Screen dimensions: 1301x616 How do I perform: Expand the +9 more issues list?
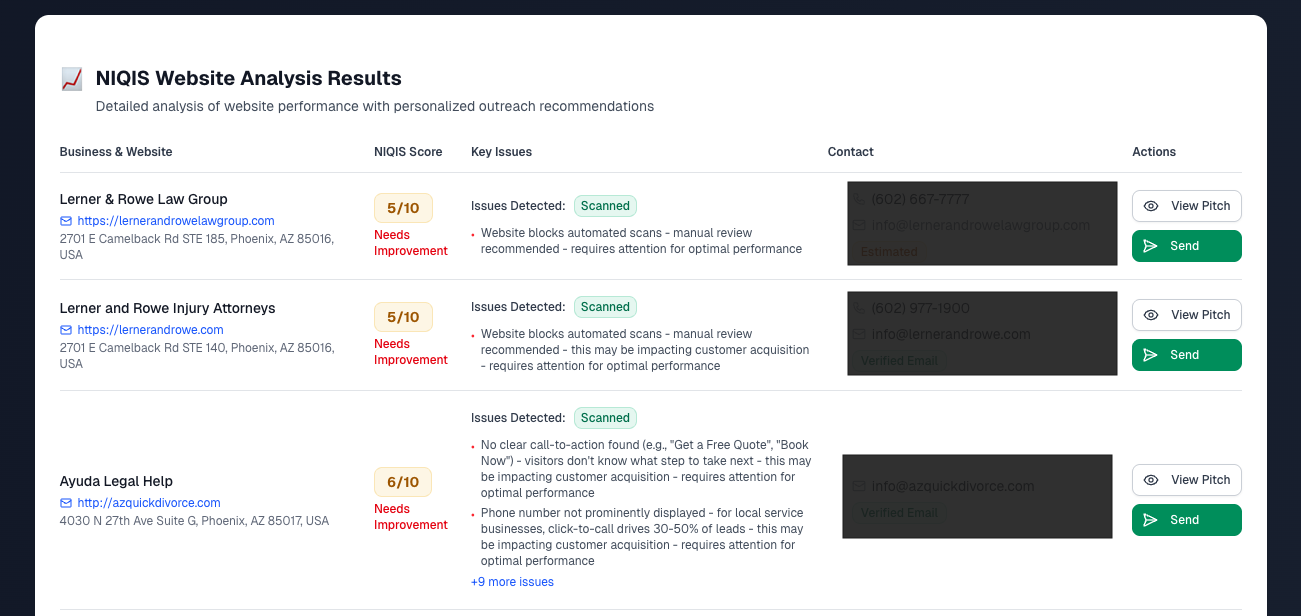[512, 582]
